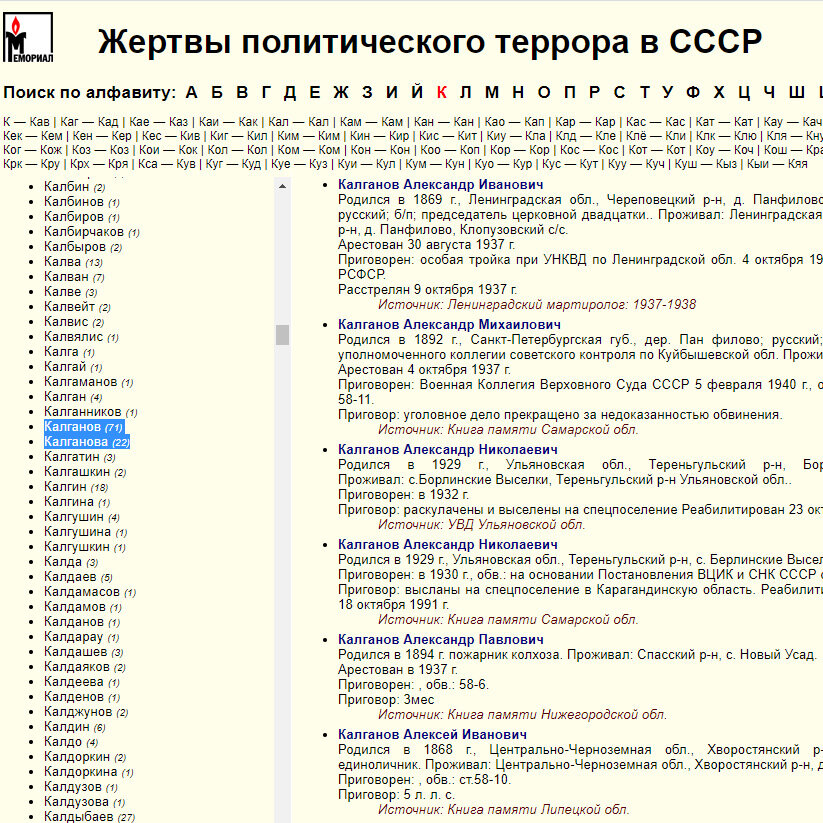Click the surname list scroll-up arrow
This screenshot has height=823, width=823.
click(282, 186)
